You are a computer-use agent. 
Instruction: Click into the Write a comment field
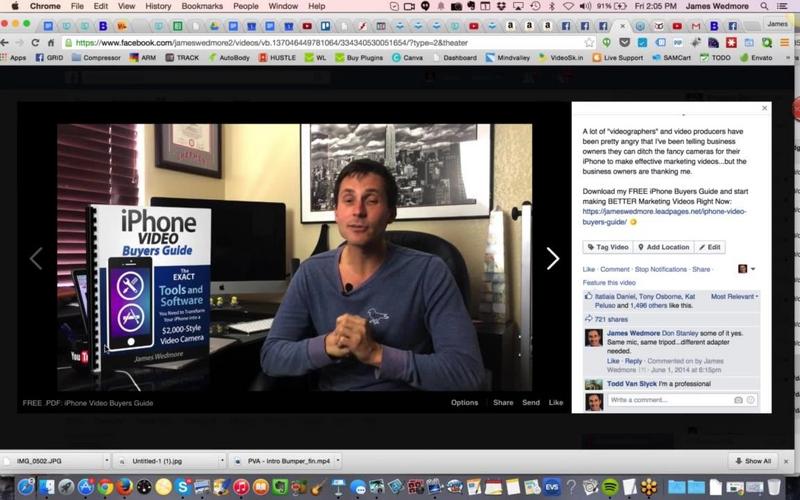[x=669, y=400]
